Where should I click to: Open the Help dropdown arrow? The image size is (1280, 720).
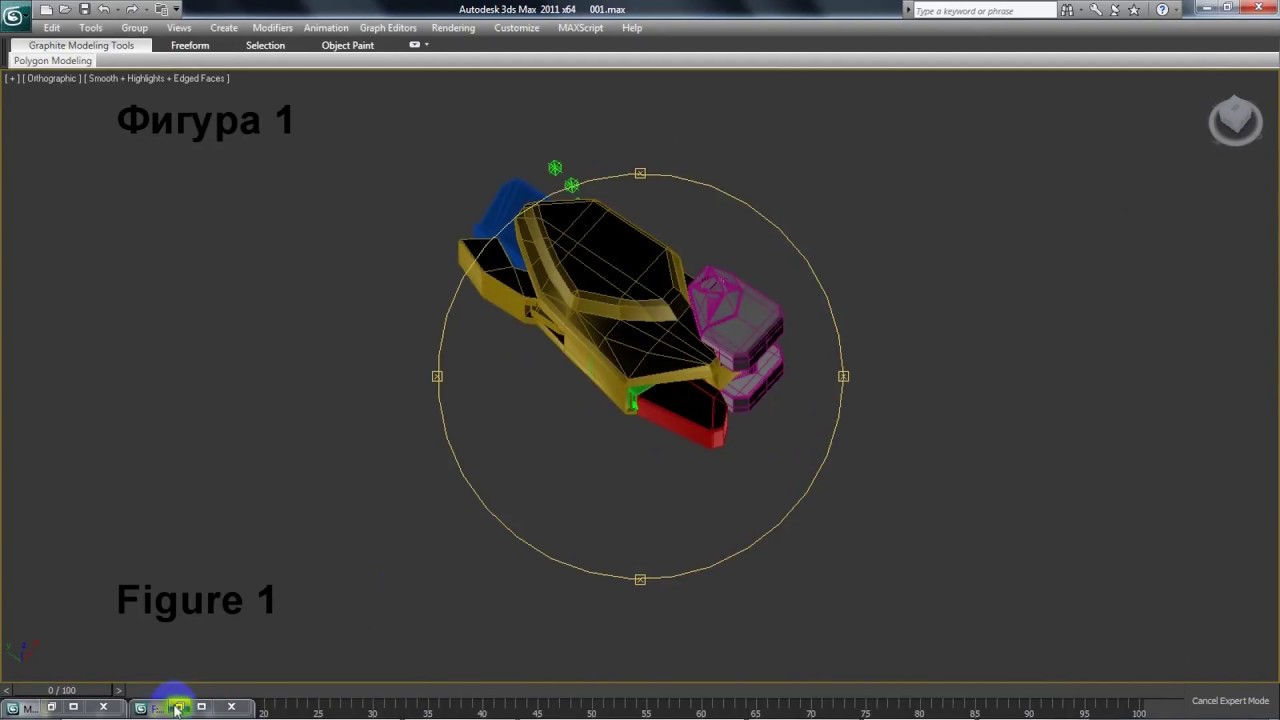point(1176,10)
